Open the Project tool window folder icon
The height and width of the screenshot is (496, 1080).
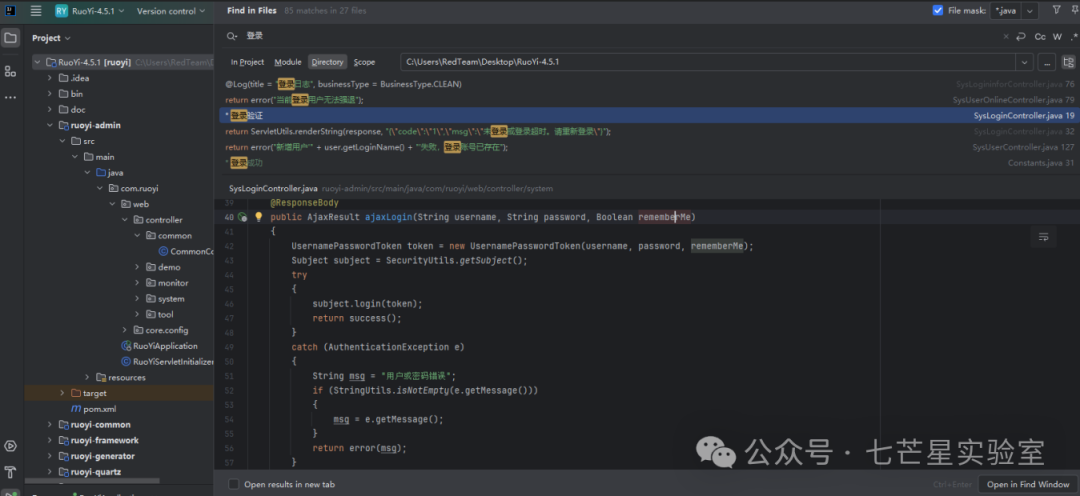10,38
